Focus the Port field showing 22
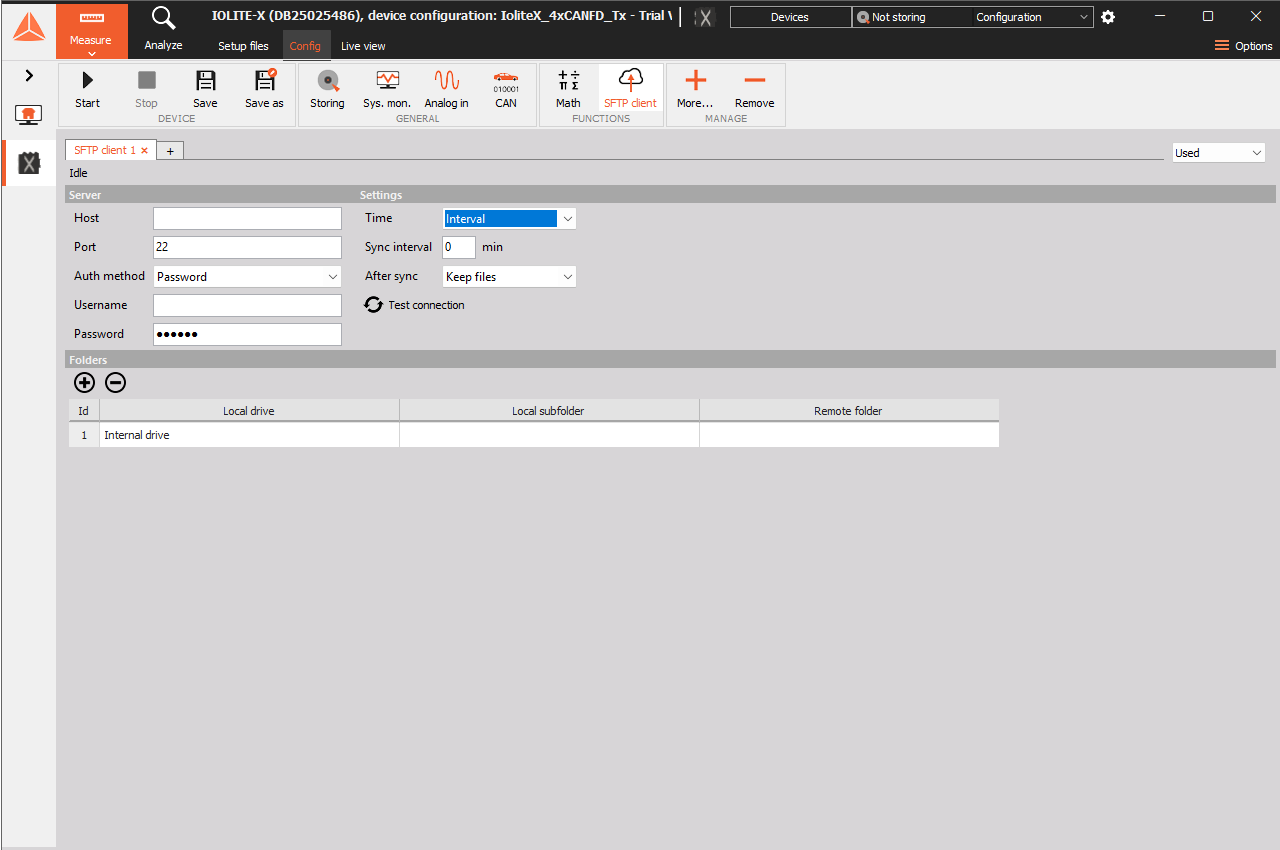Screen dimensions: 1280x850 tap(248, 248)
